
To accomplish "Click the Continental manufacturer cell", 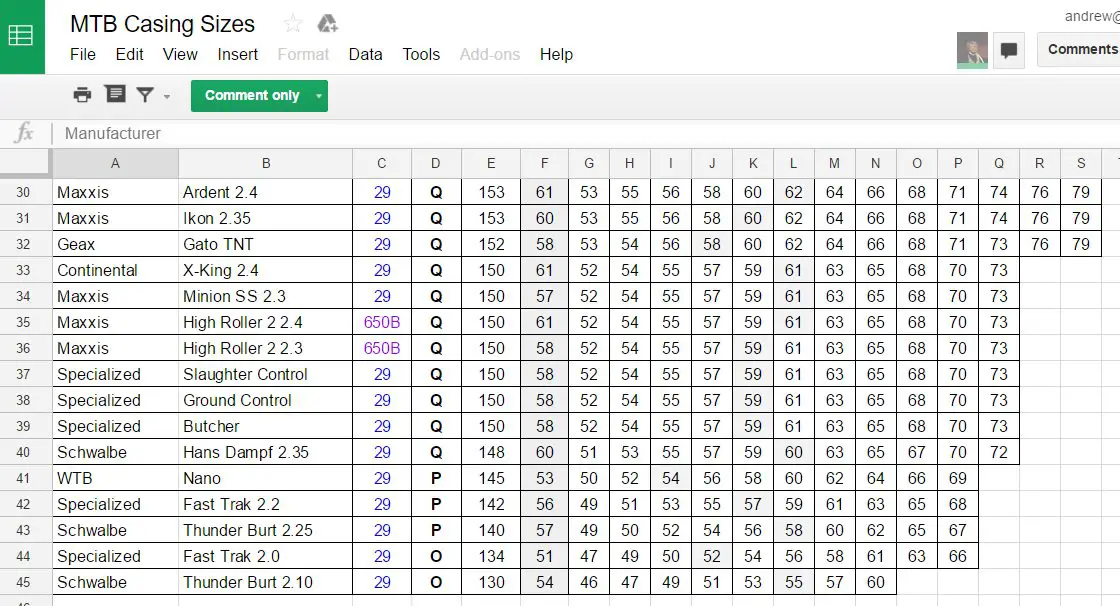I will click(115, 270).
